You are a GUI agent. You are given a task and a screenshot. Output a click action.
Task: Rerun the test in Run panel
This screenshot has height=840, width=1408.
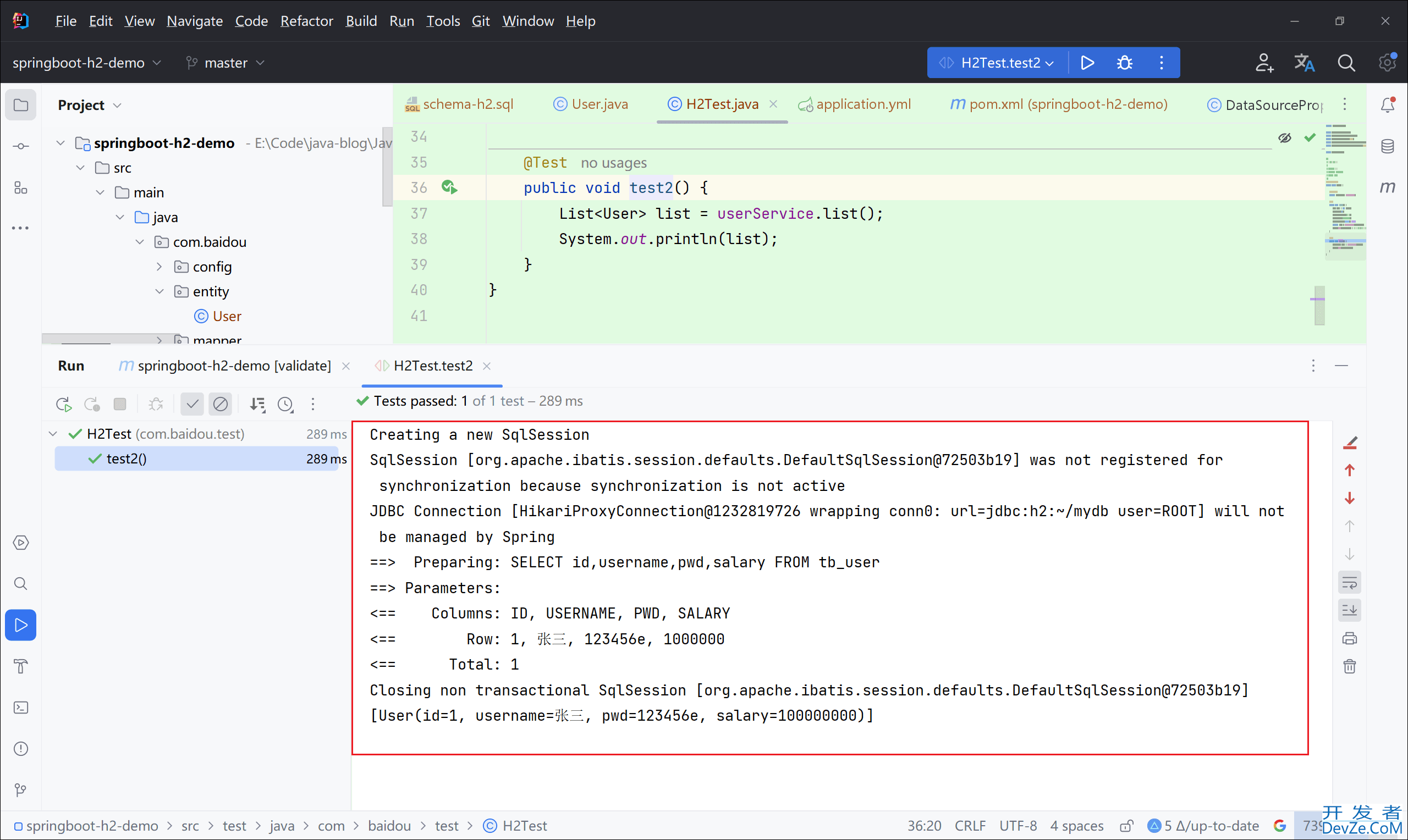64,404
